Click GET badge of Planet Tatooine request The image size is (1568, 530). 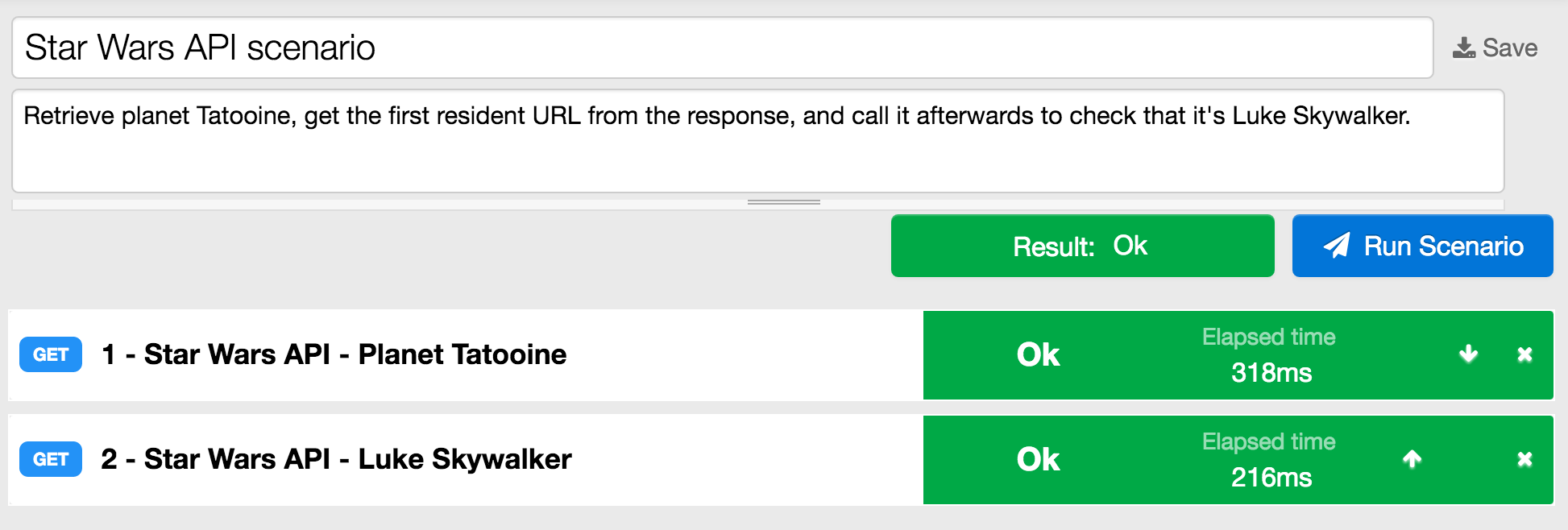tap(51, 354)
